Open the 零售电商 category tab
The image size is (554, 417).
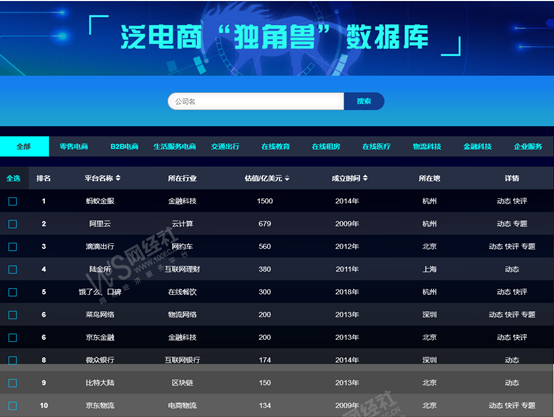coord(74,146)
